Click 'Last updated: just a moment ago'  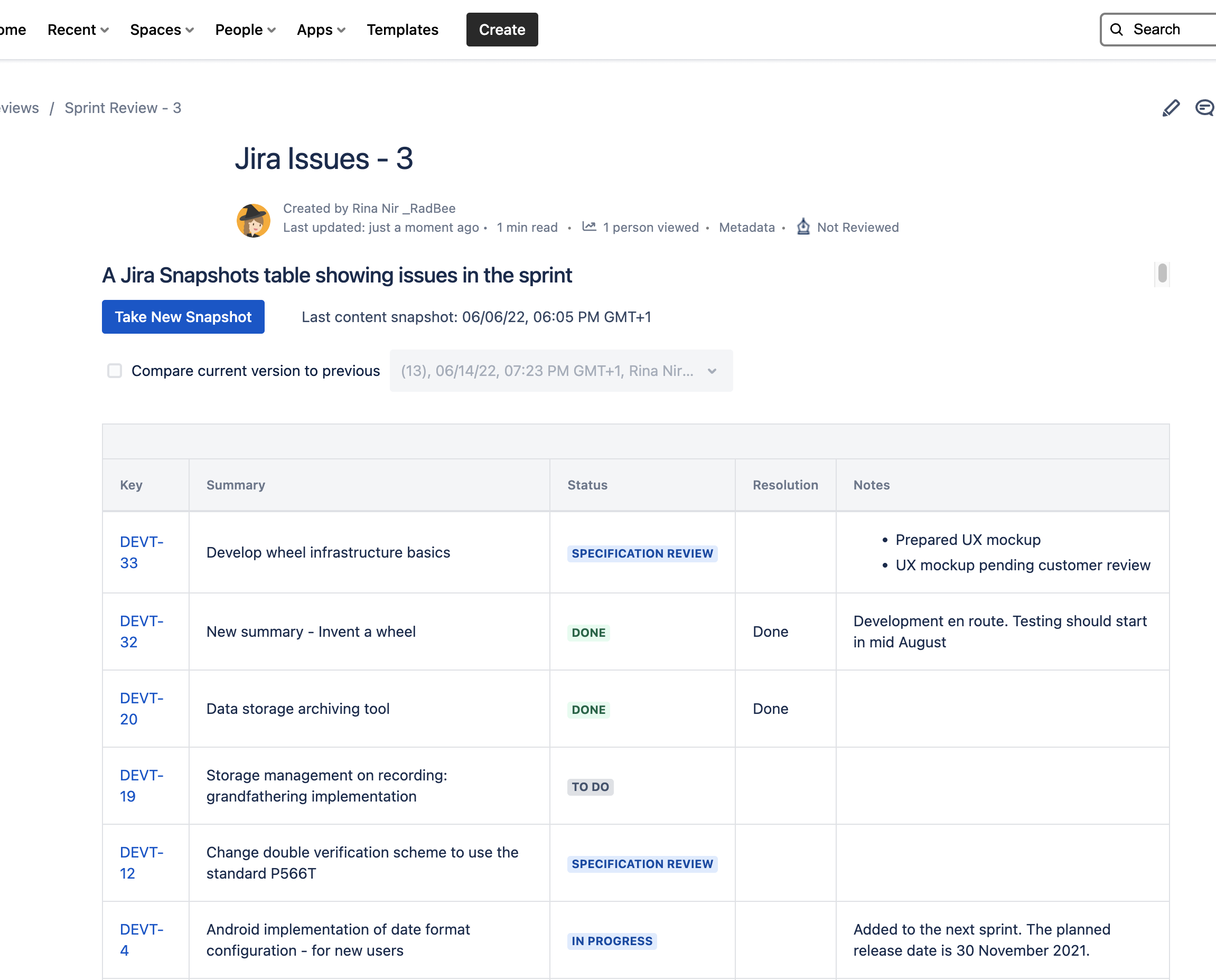[381, 228]
